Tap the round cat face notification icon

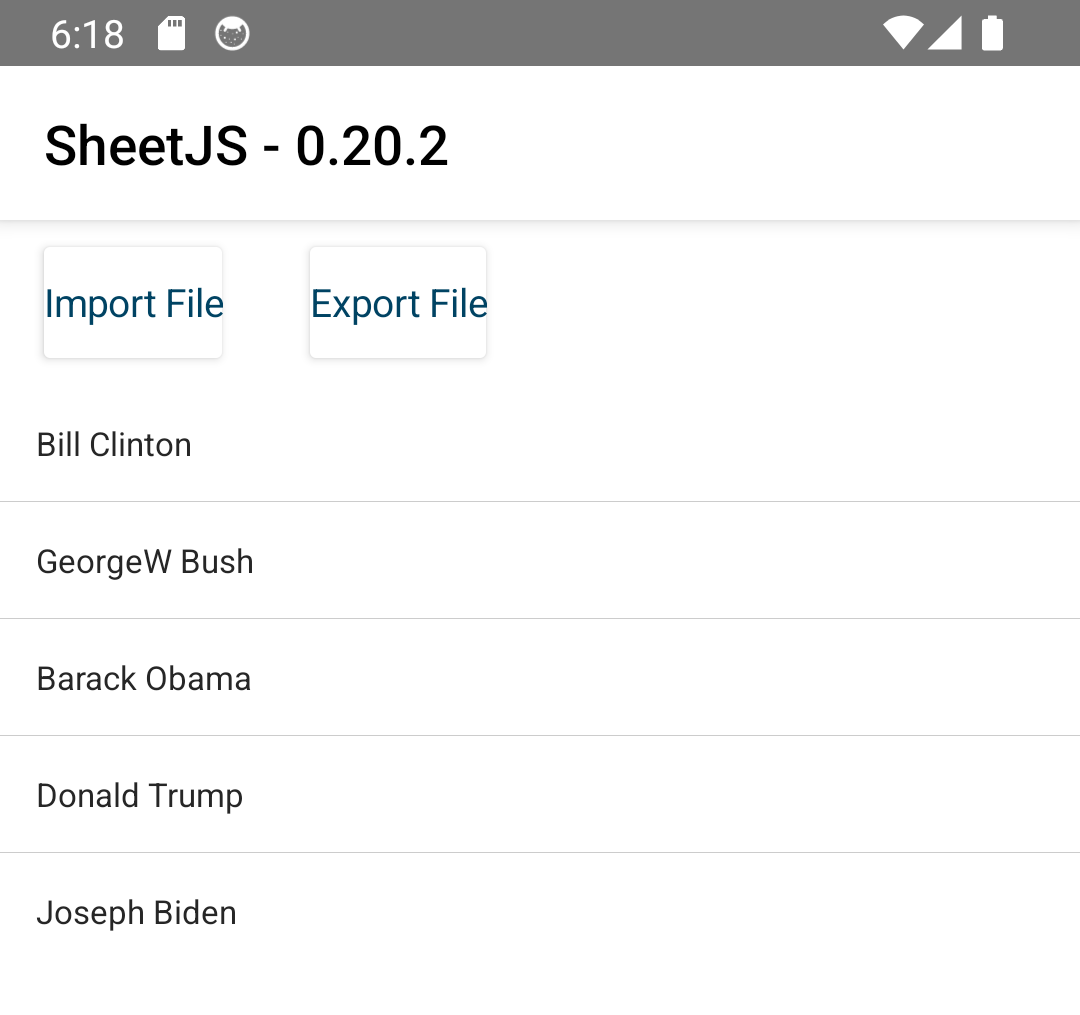pyautogui.click(x=232, y=34)
